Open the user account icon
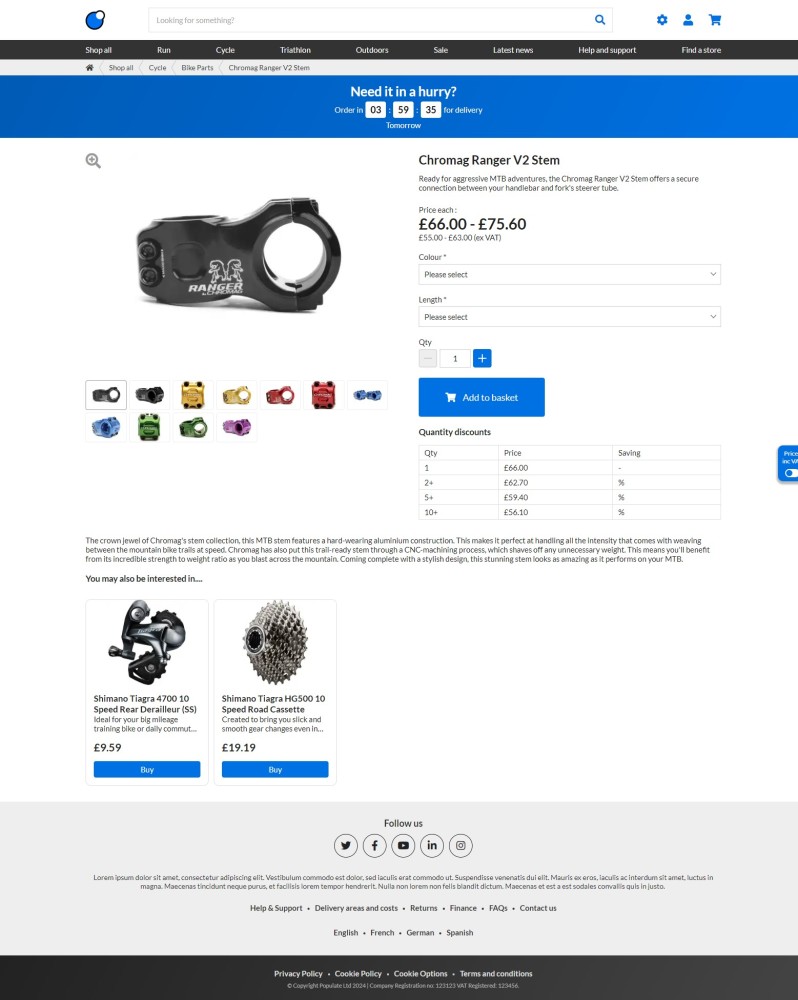The height and width of the screenshot is (1000, 798). [x=688, y=20]
